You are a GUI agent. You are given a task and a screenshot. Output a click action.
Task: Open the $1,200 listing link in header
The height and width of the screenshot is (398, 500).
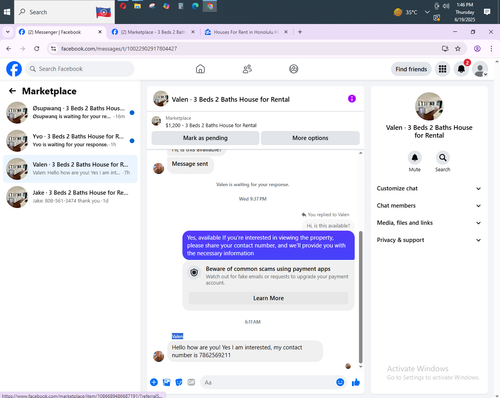click(211, 125)
